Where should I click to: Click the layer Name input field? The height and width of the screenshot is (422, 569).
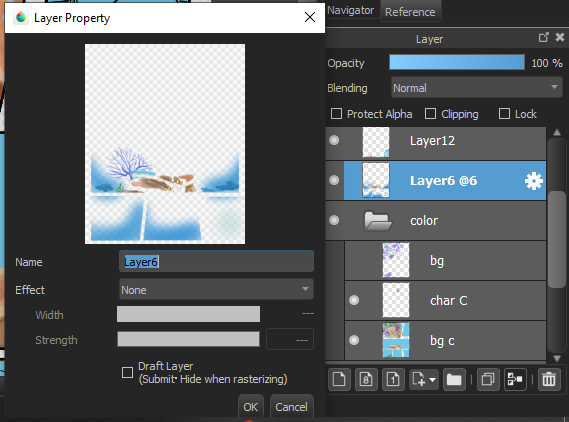click(x=216, y=261)
